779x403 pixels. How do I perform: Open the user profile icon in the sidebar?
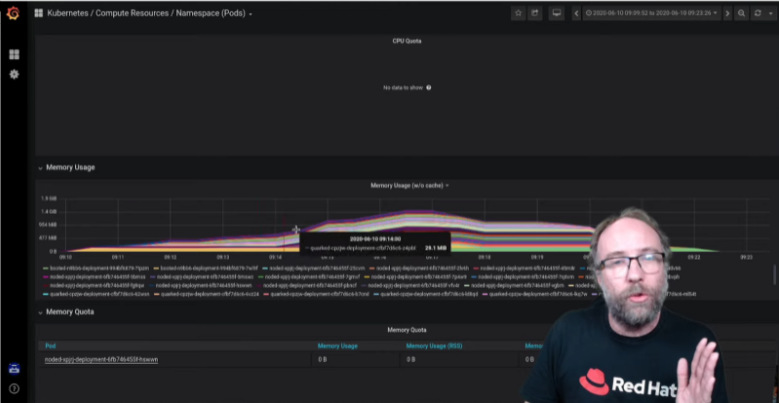(x=14, y=369)
